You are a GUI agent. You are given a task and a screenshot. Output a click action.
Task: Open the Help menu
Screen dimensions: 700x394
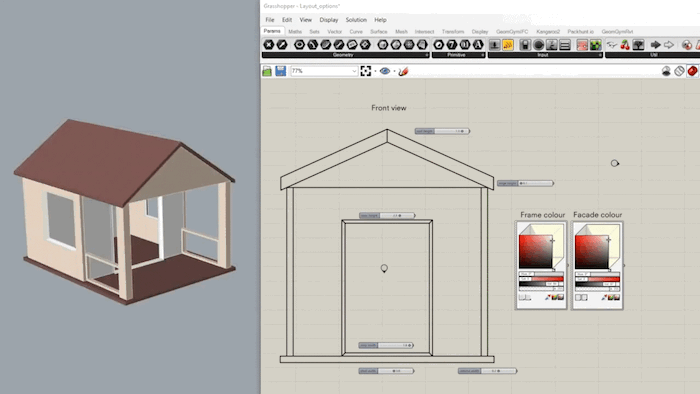pos(380,20)
